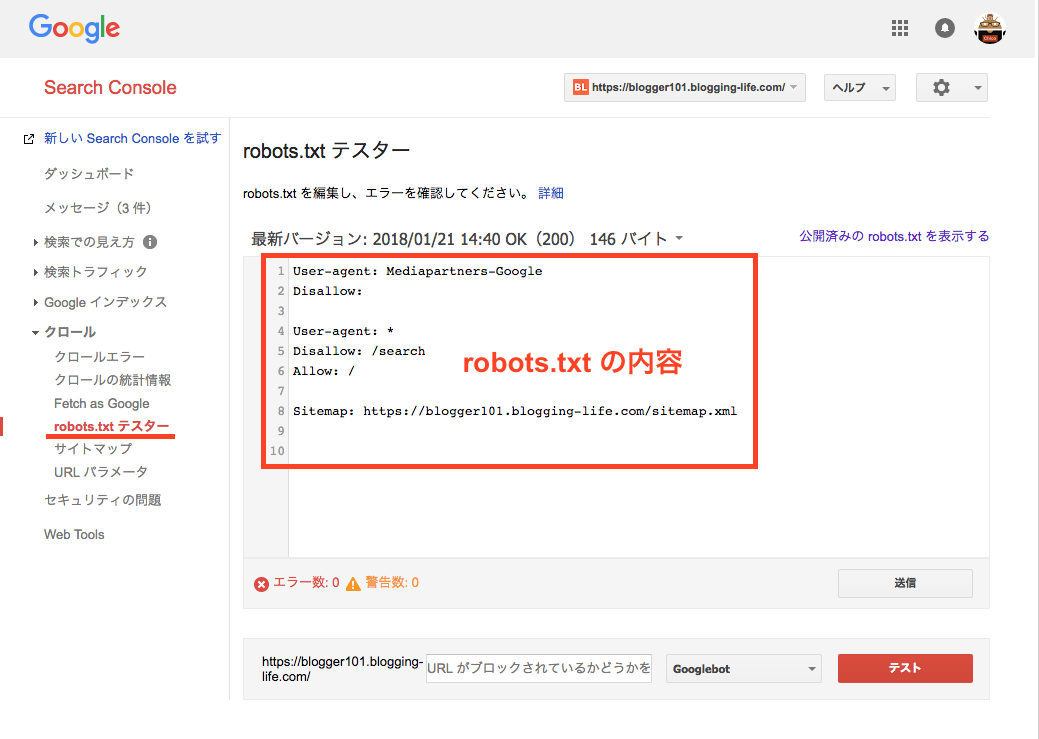
Task: Click the エラー数: 0 text
Action: tap(306, 583)
